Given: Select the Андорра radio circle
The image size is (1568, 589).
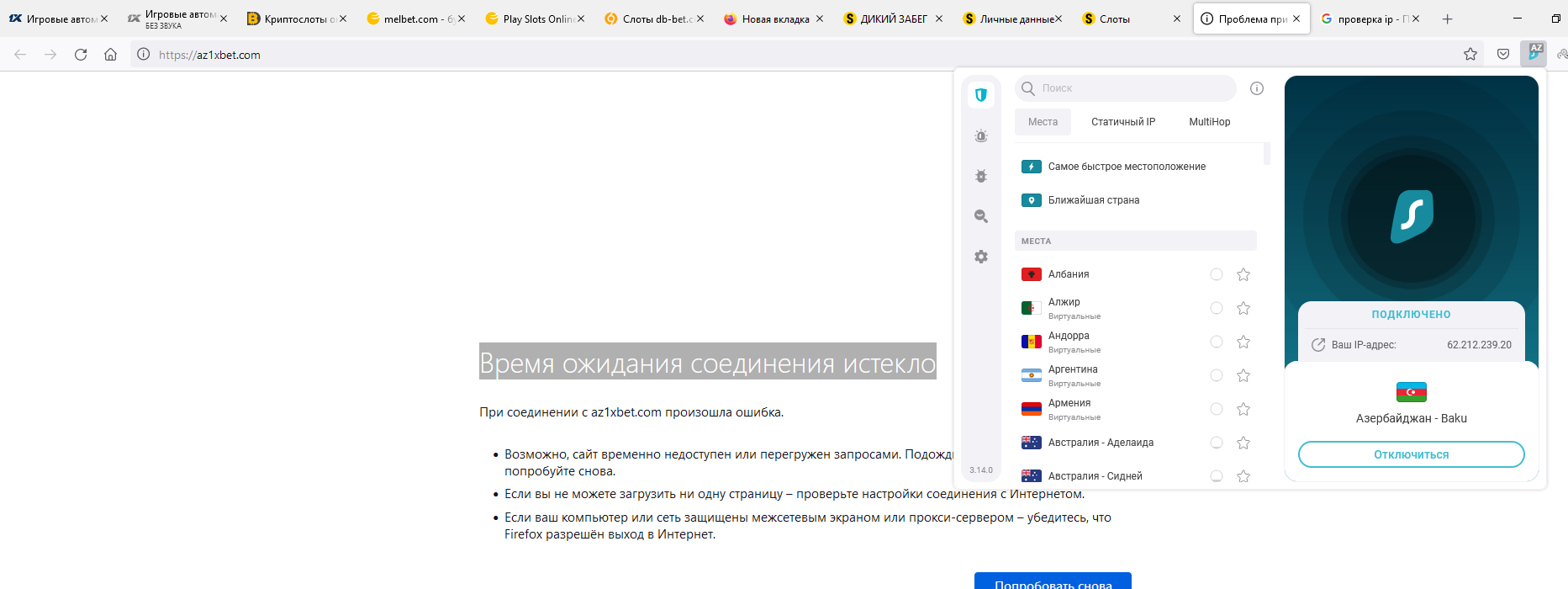Looking at the screenshot, I should click(1217, 342).
